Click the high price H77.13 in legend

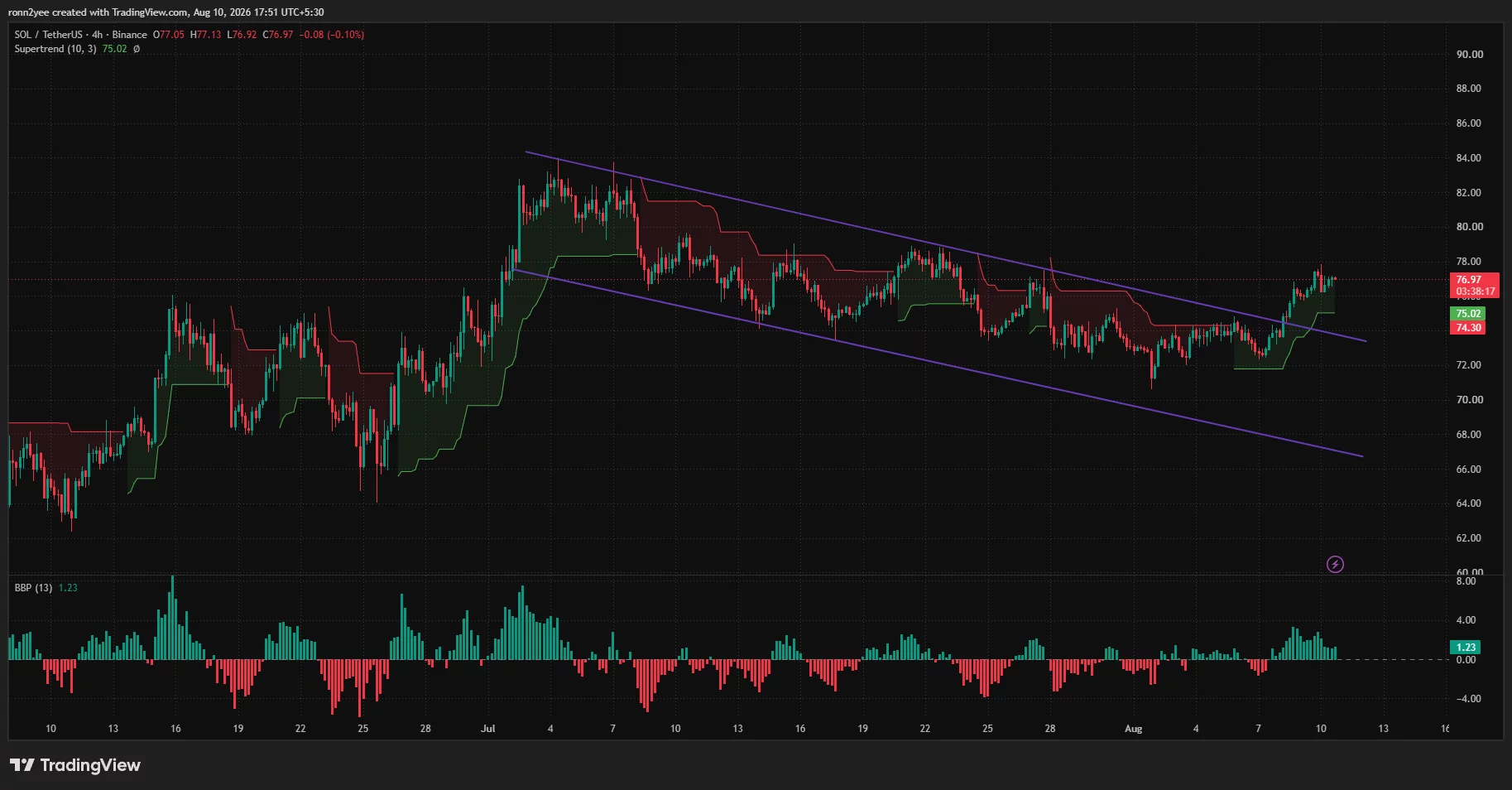tap(206, 35)
